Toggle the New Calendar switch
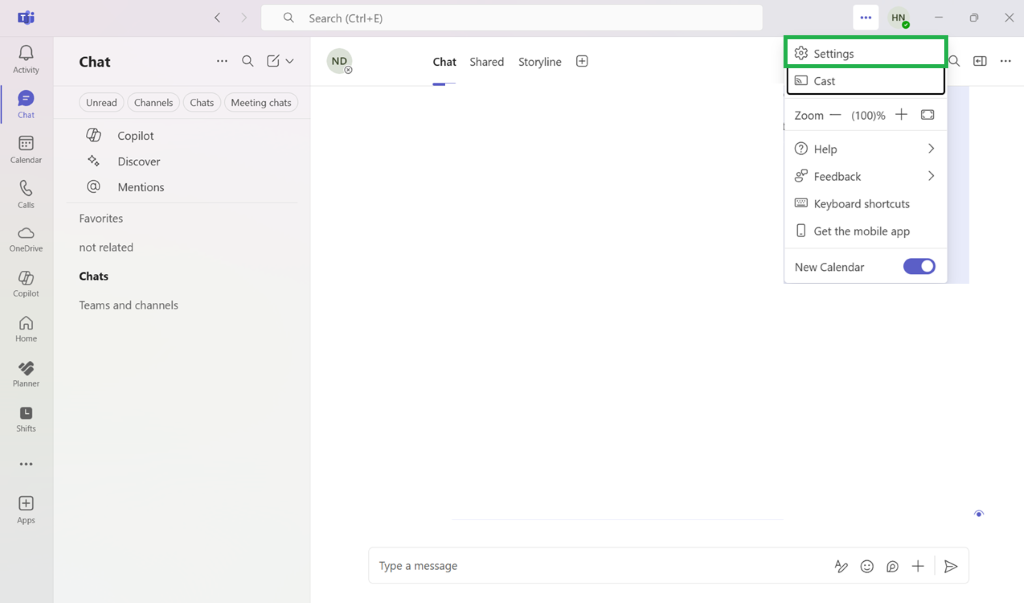Viewport: 1024px width, 603px height. click(x=919, y=267)
